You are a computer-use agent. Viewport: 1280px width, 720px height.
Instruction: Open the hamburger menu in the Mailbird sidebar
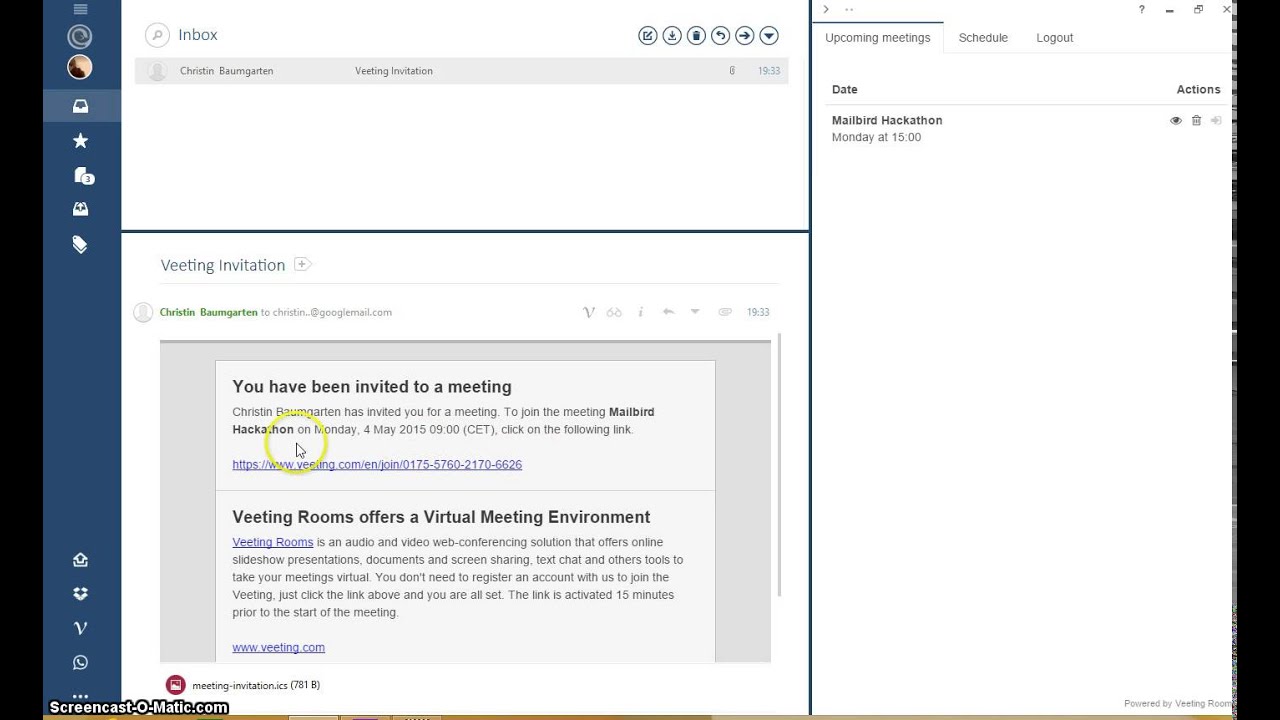click(x=80, y=9)
